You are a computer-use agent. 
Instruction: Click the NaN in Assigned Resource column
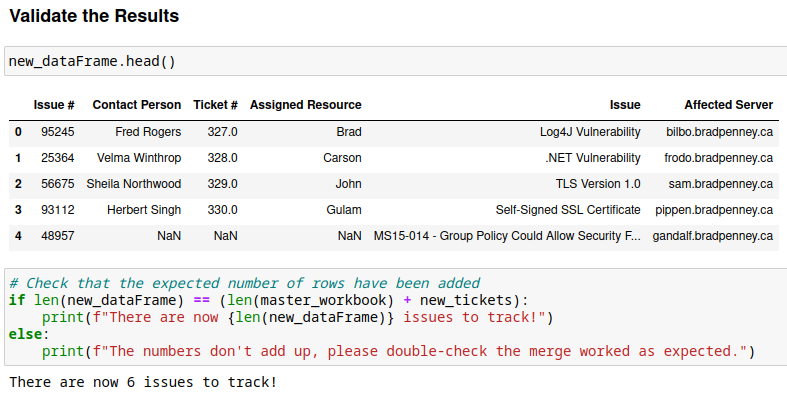(x=350, y=236)
